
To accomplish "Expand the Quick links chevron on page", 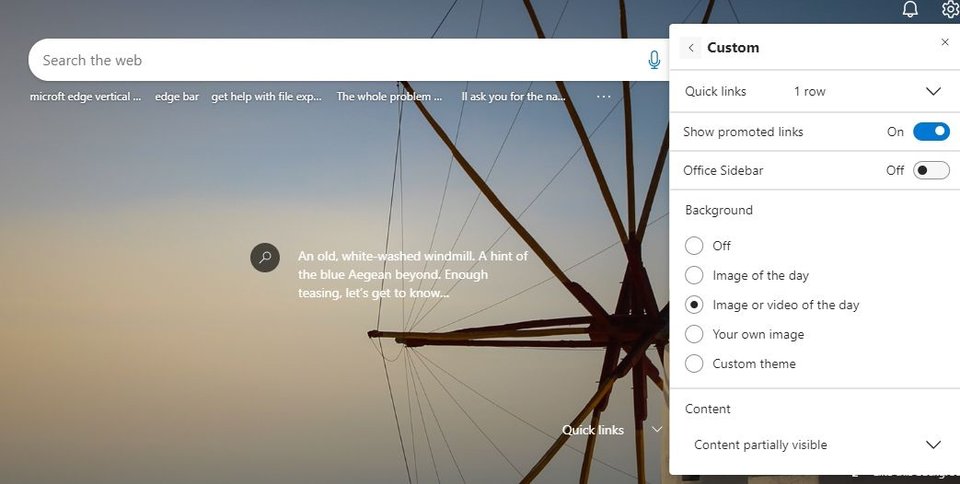I will (x=657, y=430).
